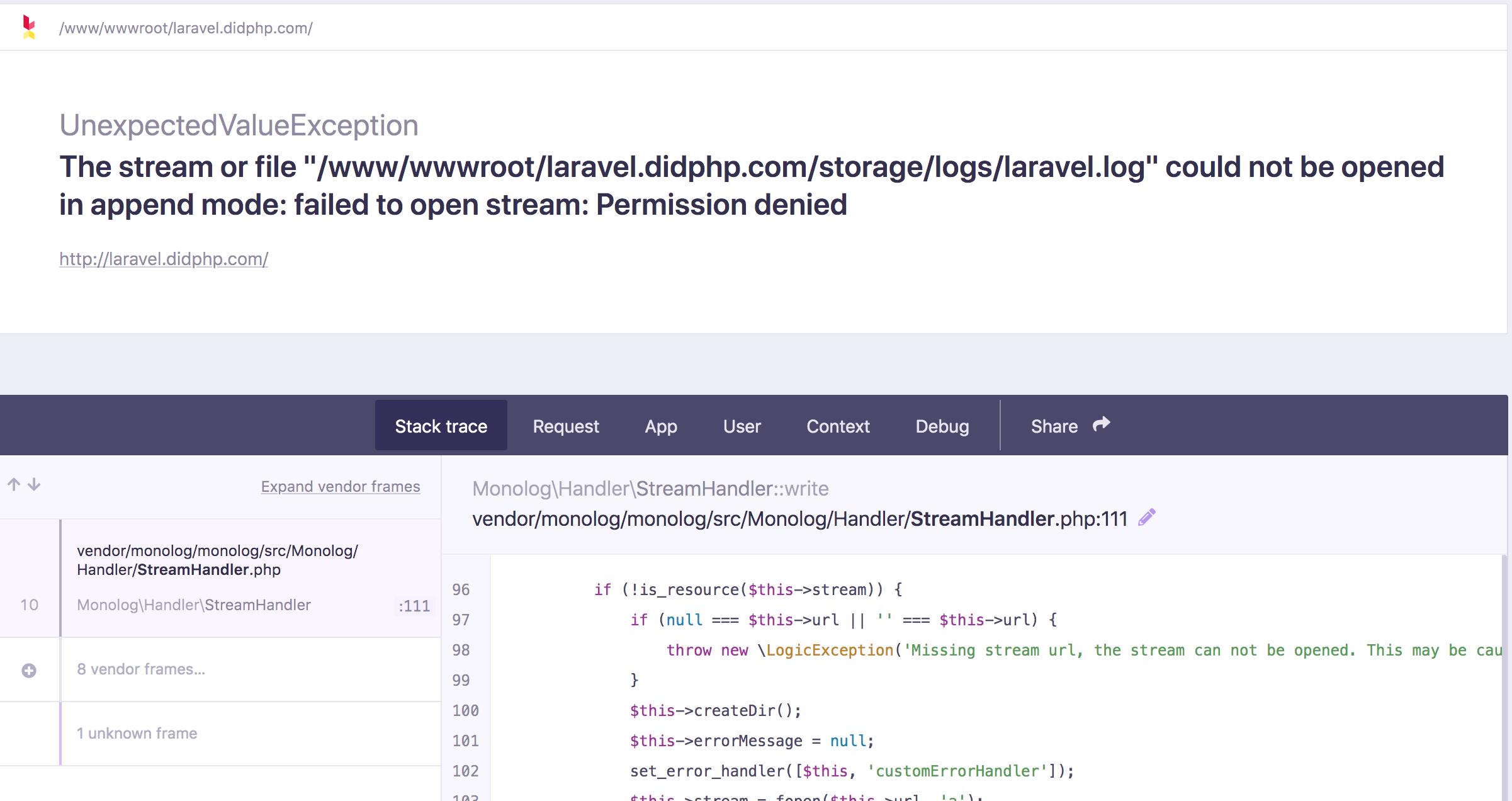
Task: Click the Monolog\Handler\StreamHandler::write title
Action: tap(650, 489)
